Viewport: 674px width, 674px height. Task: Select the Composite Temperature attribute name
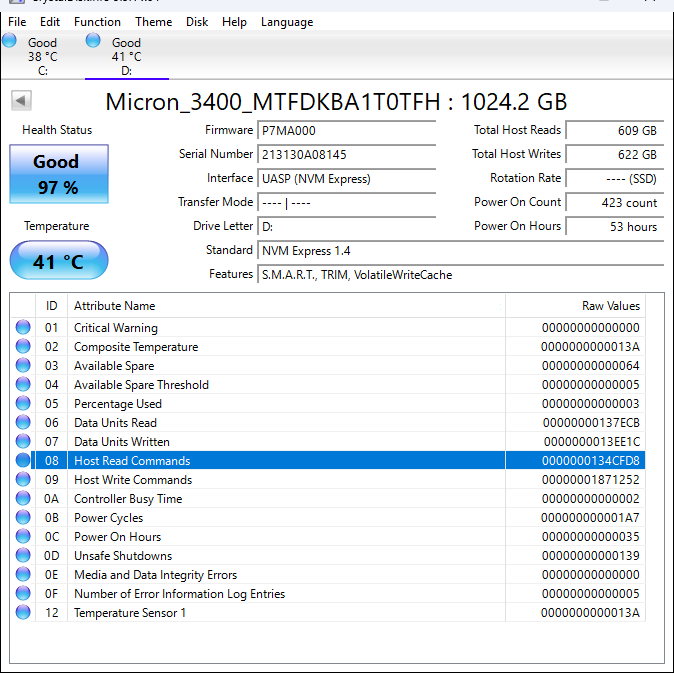click(x=136, y=347)
